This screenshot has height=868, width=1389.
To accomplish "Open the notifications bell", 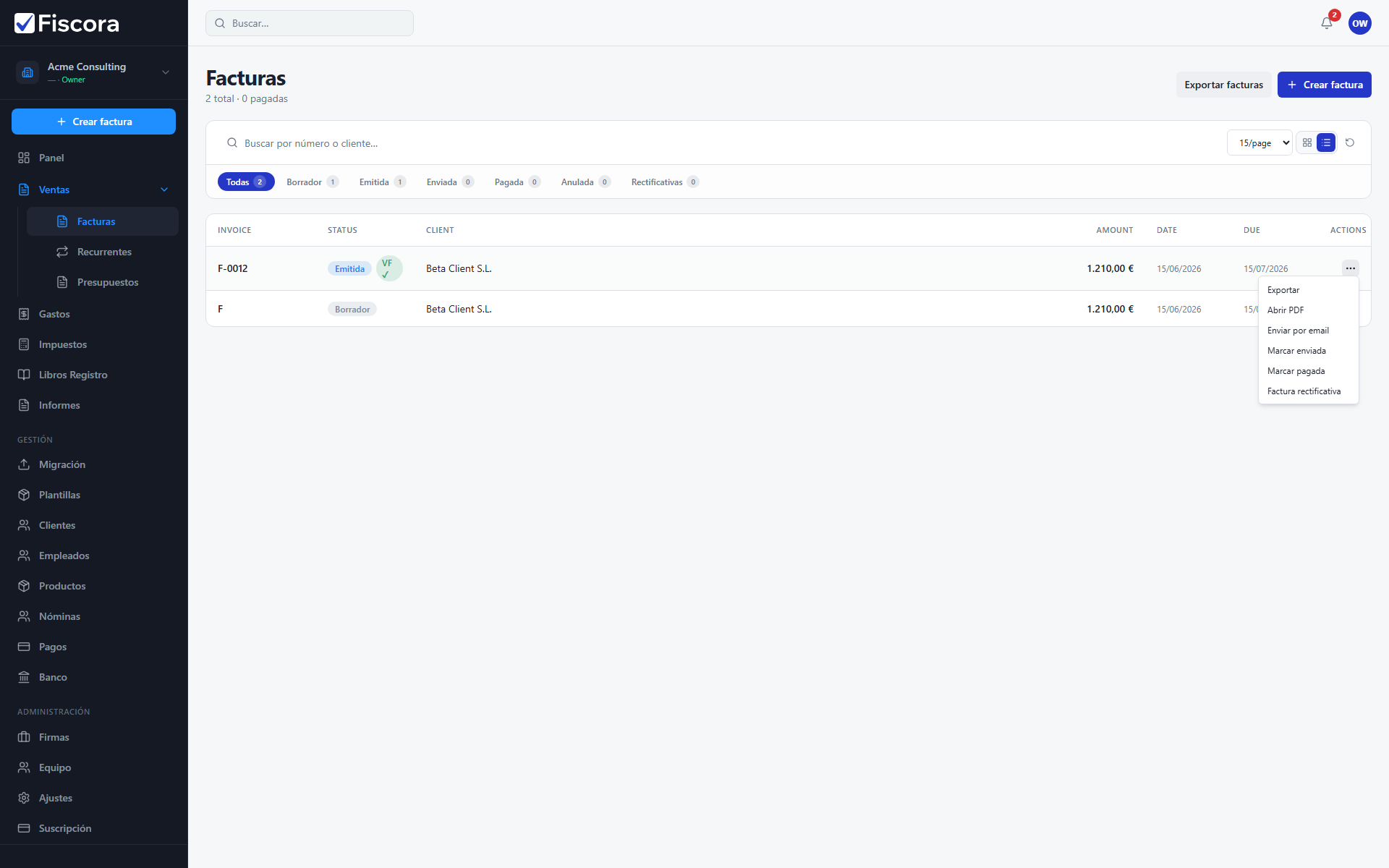I will point(1327,23).
